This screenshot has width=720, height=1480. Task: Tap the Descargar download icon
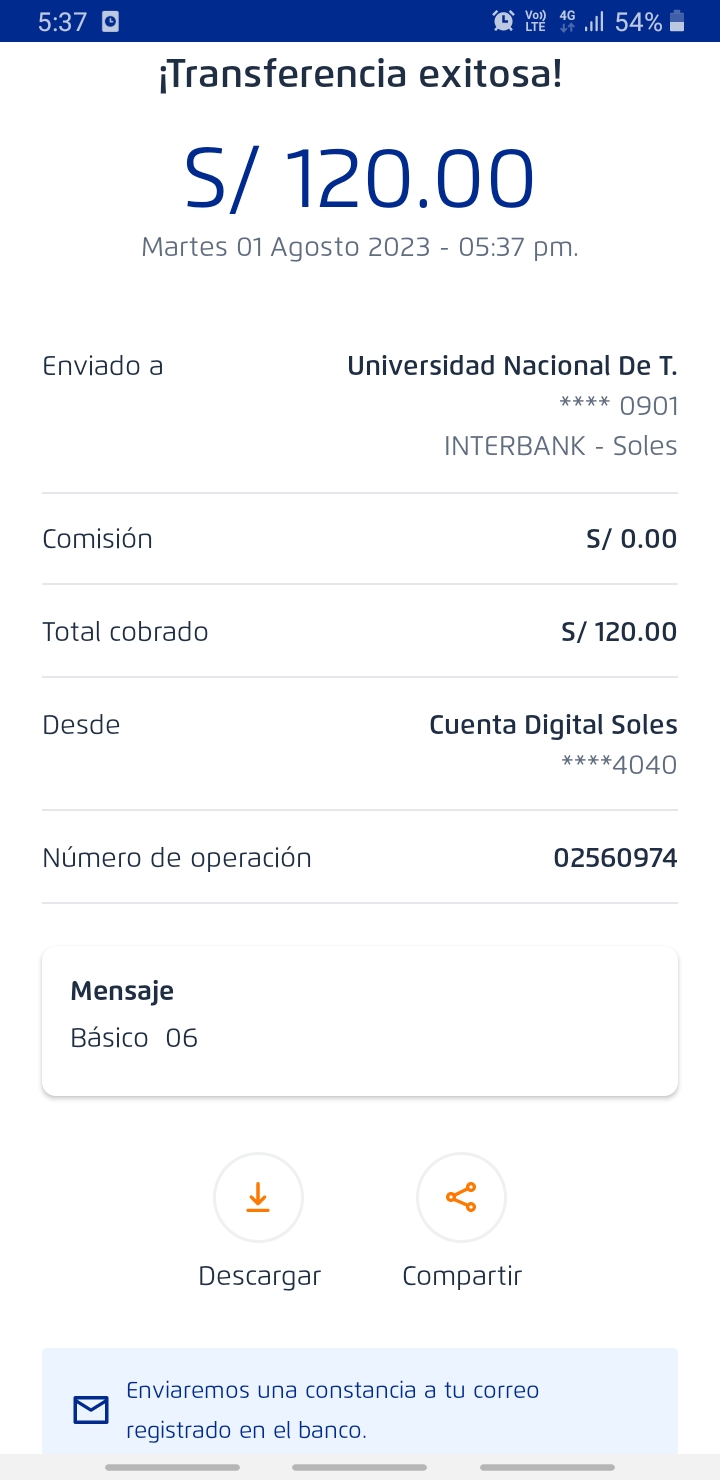[258, 1197]
